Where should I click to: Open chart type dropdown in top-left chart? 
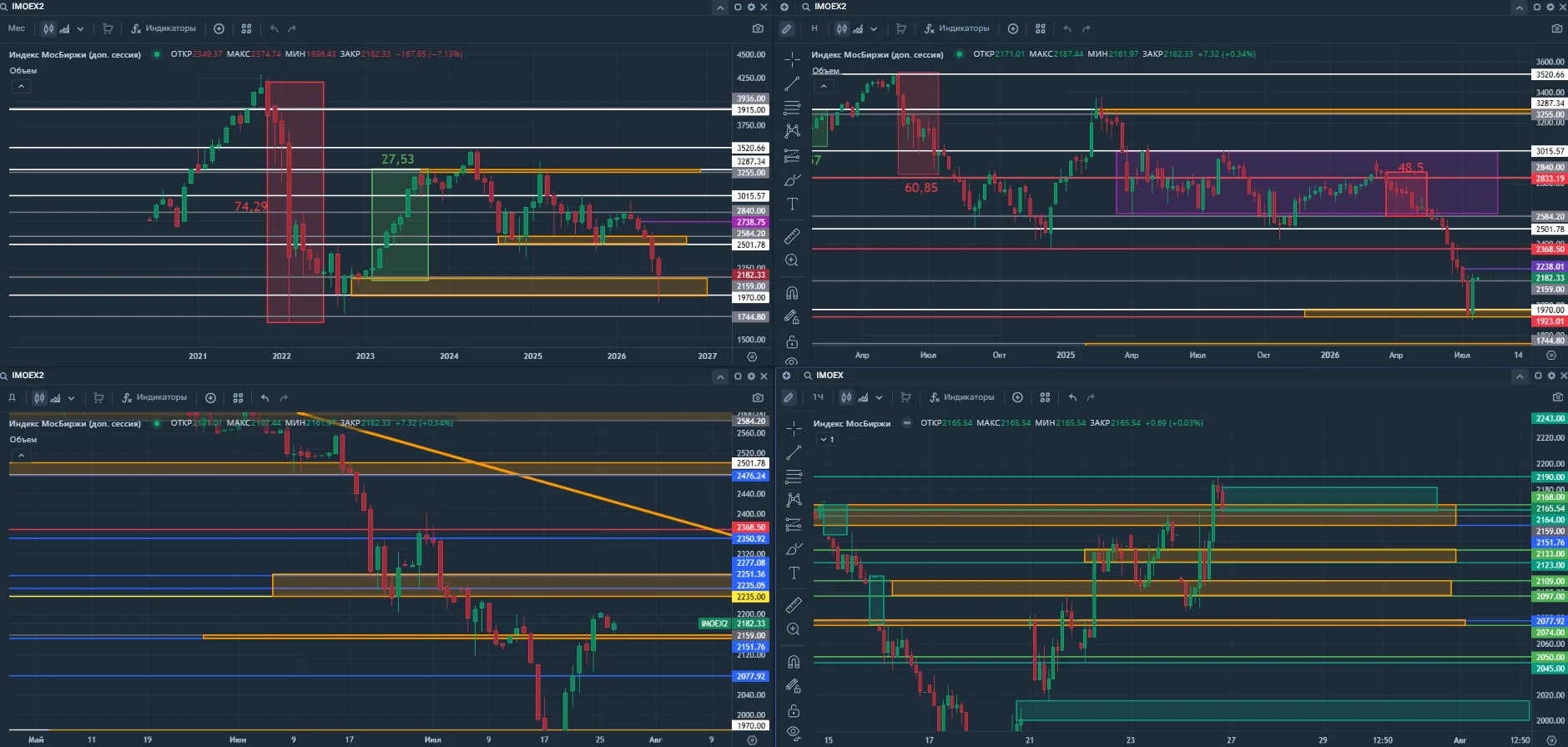coord(80,28)
